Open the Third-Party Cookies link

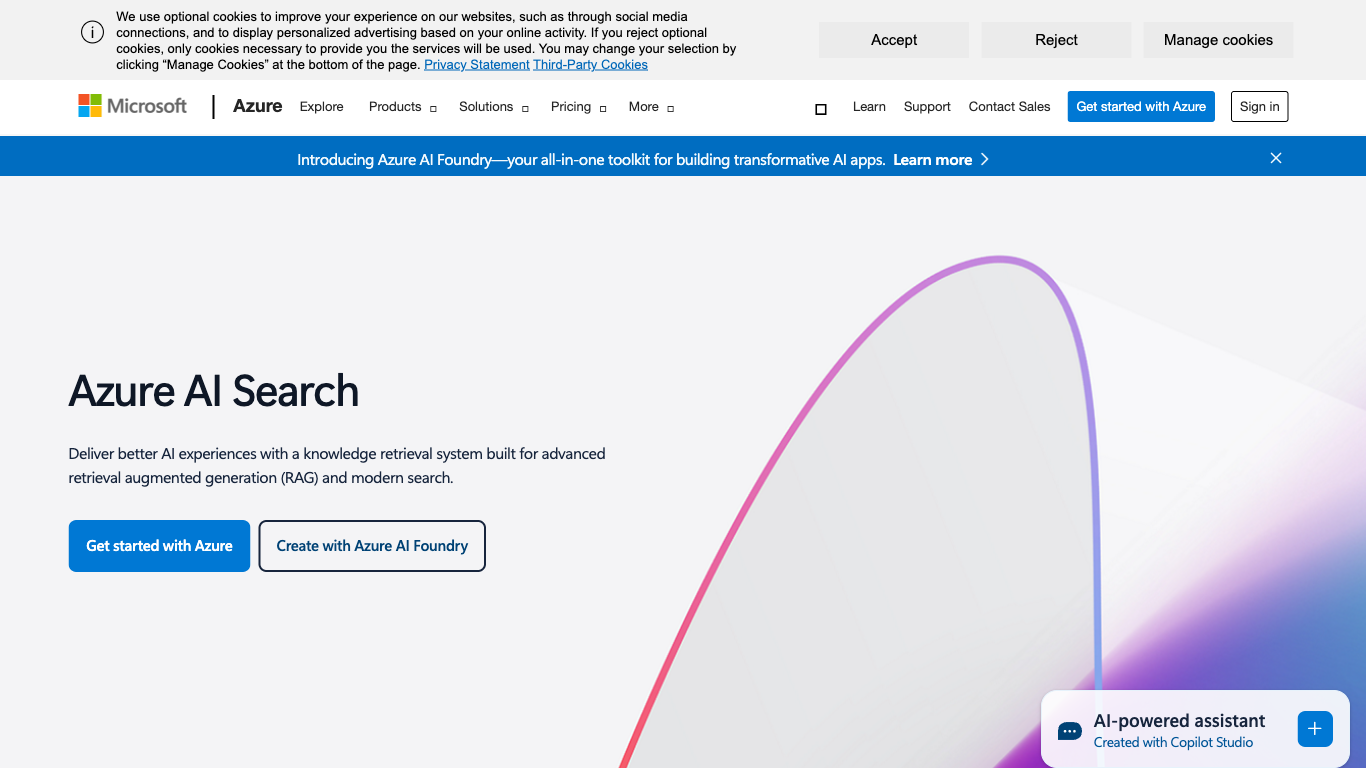click(590, 65)
